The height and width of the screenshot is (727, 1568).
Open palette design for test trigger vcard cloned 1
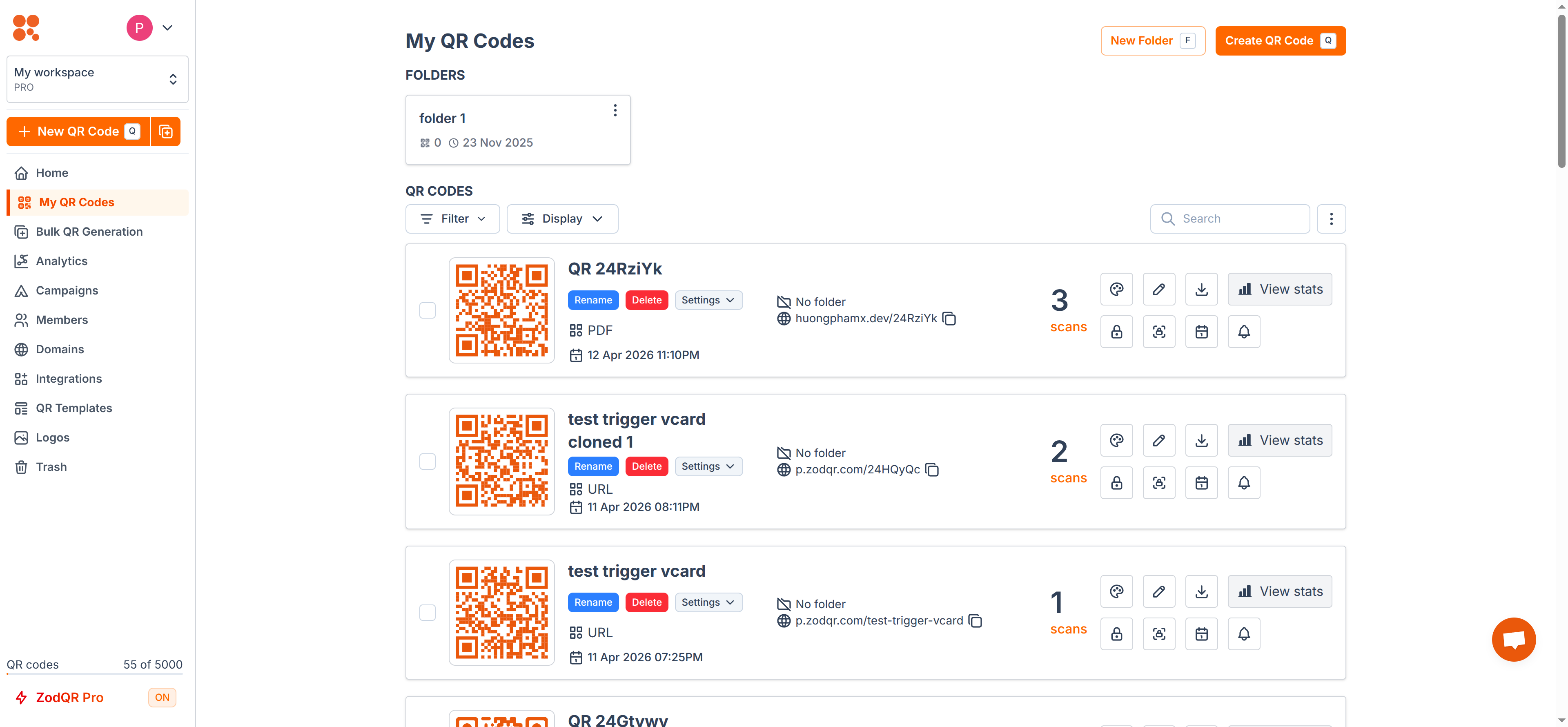(1116, 440)
